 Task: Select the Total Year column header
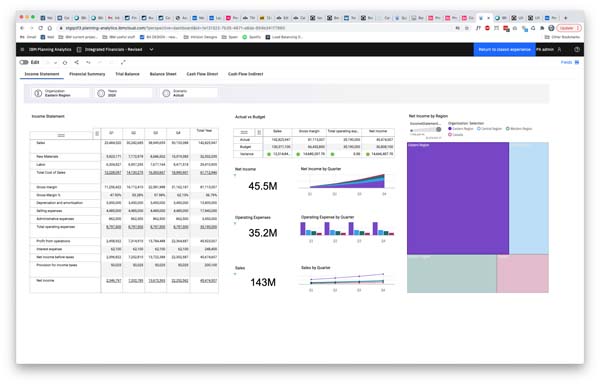click(x=204, y=131)
